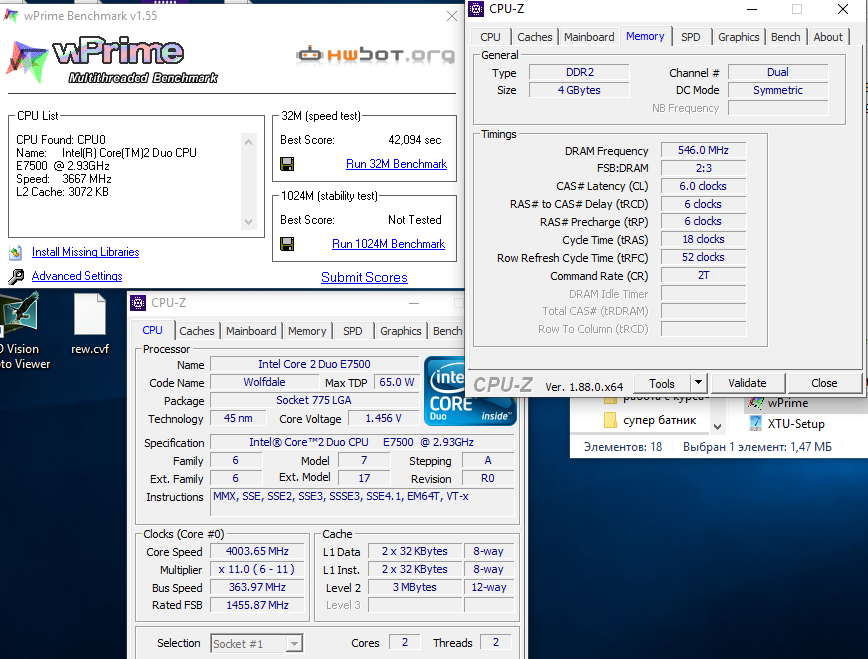Click Элементов: 18 in Explorer status bar
This screenshot has width=868, height=659.
(623, 447)
